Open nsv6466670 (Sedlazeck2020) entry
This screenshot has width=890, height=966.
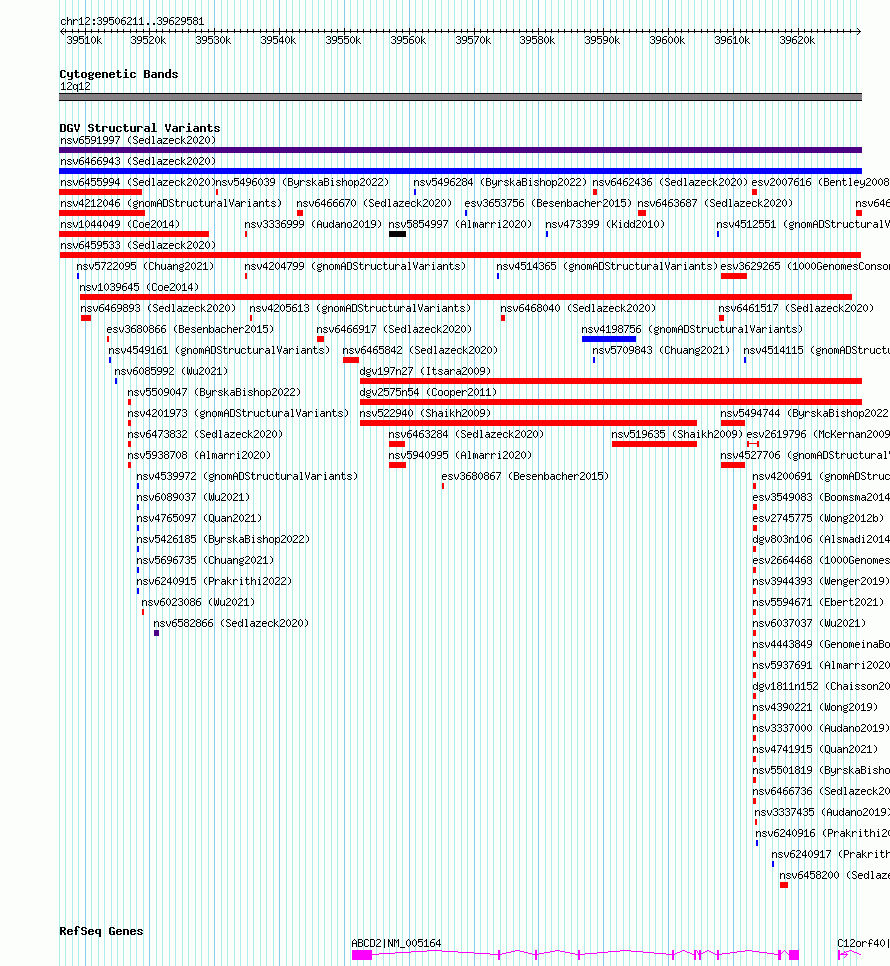click(x=374, y=203)
